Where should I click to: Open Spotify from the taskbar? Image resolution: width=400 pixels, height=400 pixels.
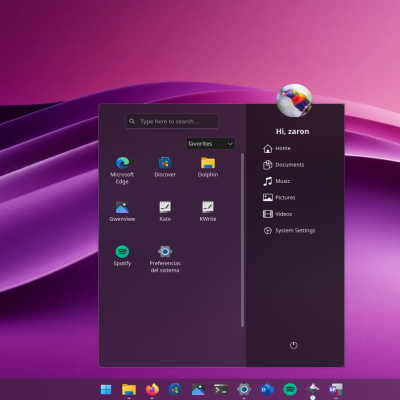(290, 389)
